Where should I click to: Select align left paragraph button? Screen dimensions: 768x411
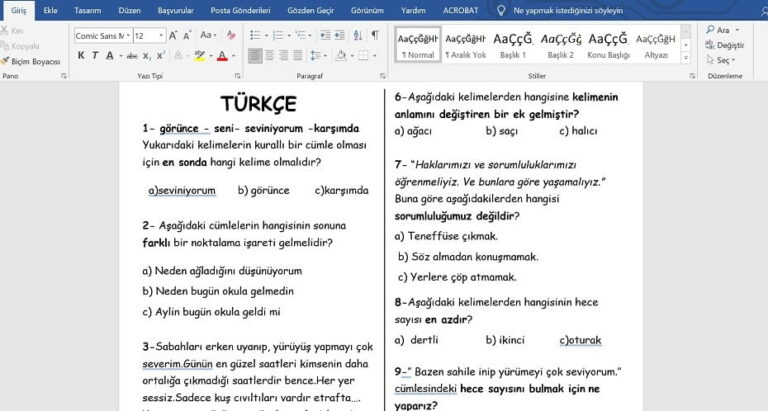click(255, 56)
